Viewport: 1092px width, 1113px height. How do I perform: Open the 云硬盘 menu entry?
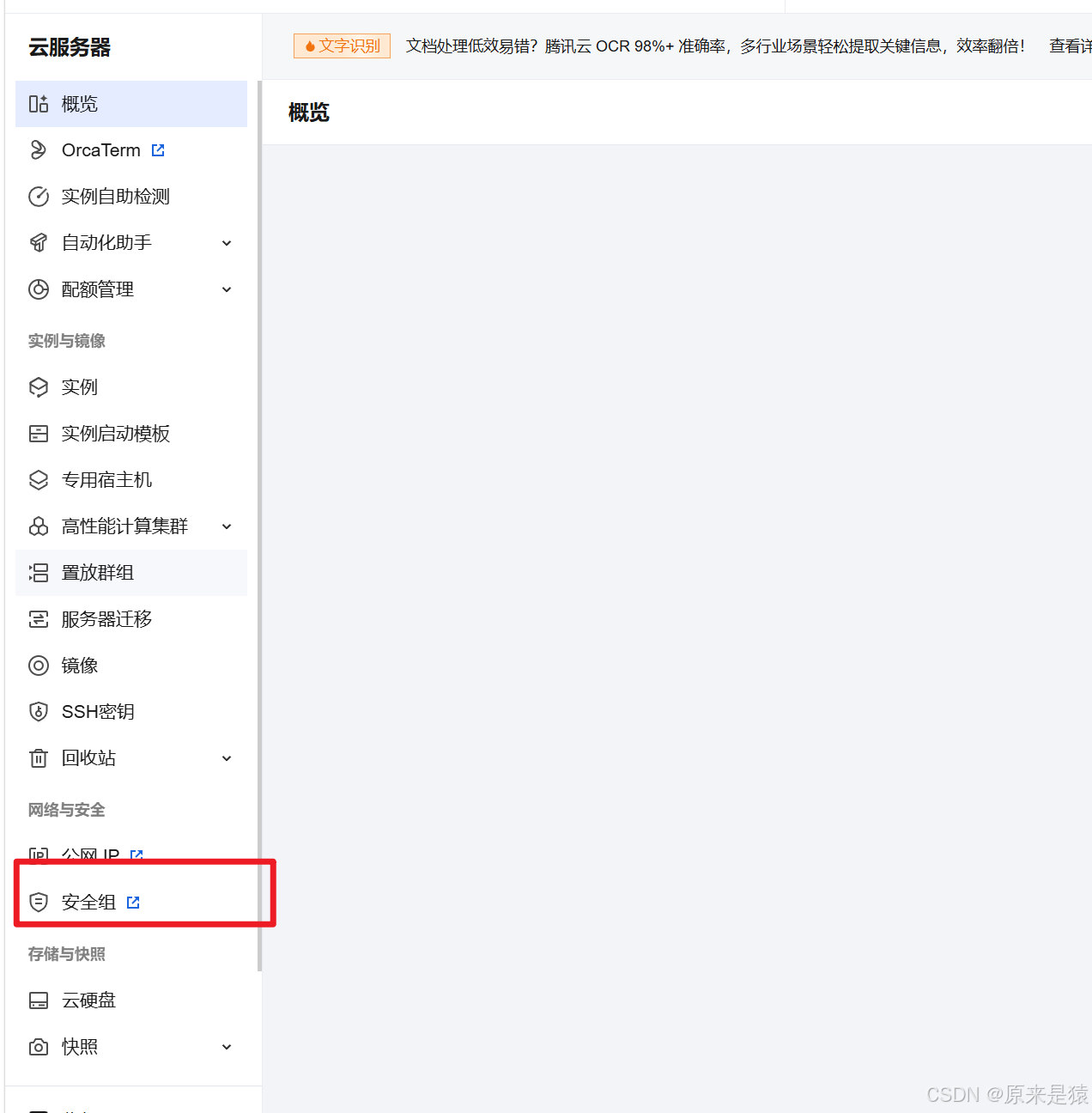[x=131, y=1000]
